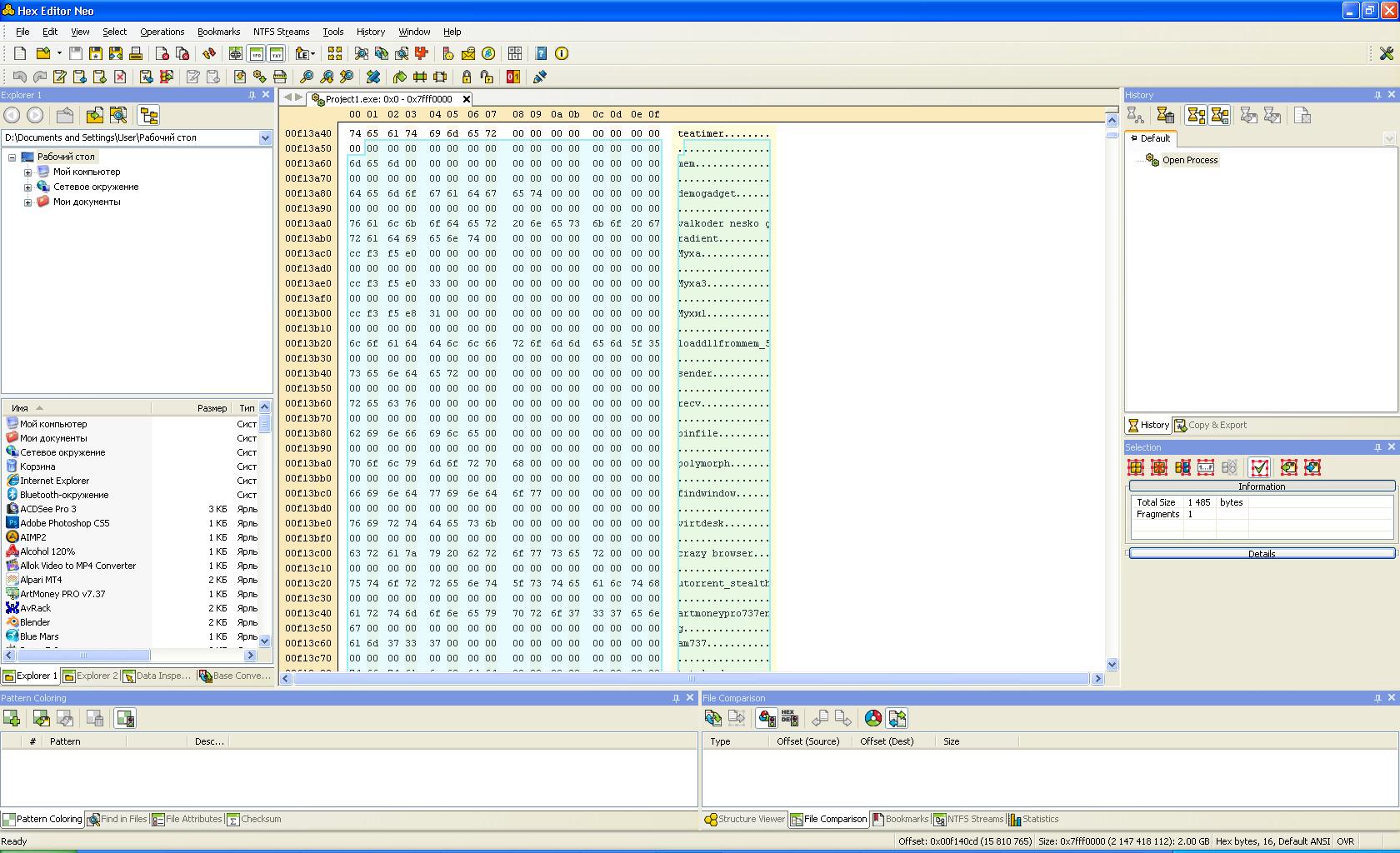Select Open Process history entry
The width and height of the screenshot is (1400, 853).
1189,160
